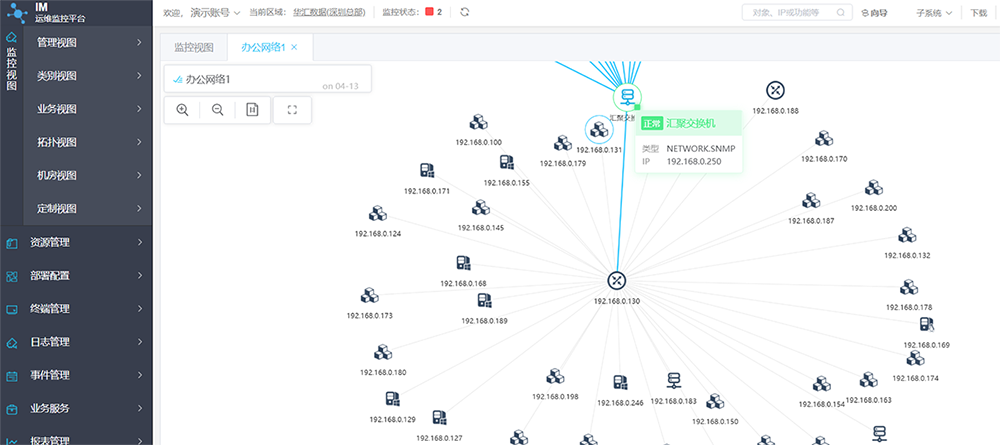Select router node 192.168.0.188

(x=776, y=91)
